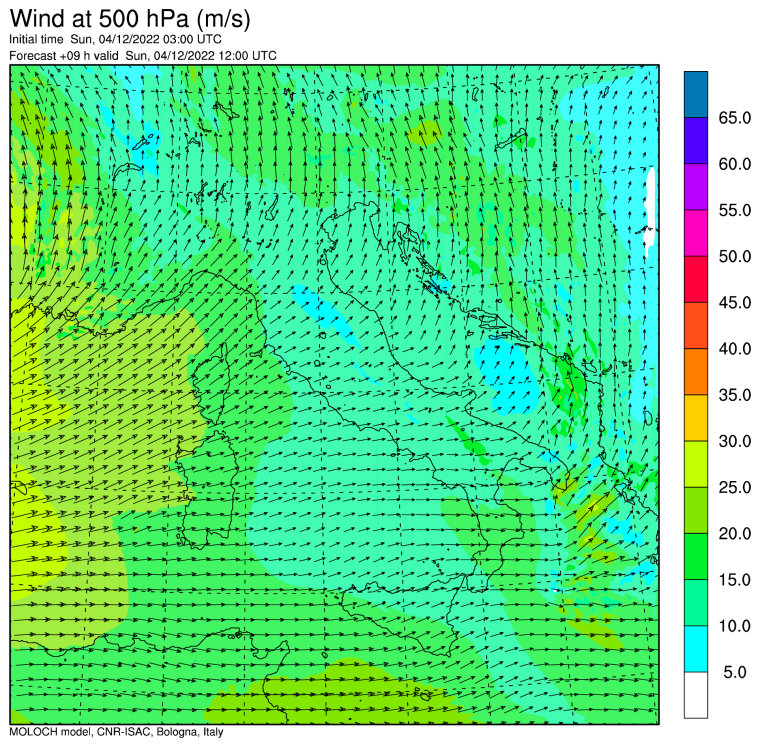Select the 'Initial time Sun, 04/12/2022 03:00 UTC' line

[115, 39]
